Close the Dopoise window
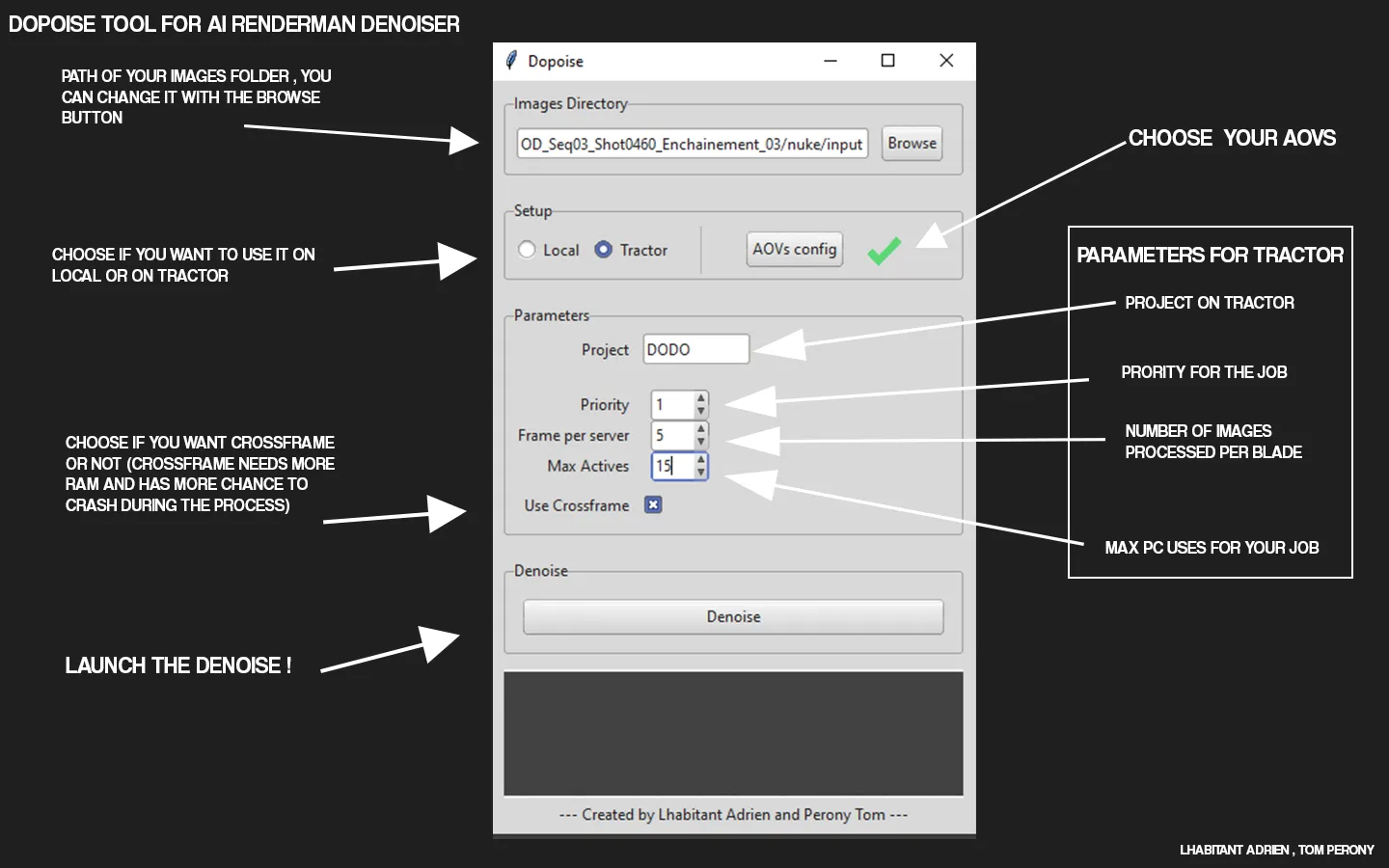The image size is (1389, 868). 946,61
